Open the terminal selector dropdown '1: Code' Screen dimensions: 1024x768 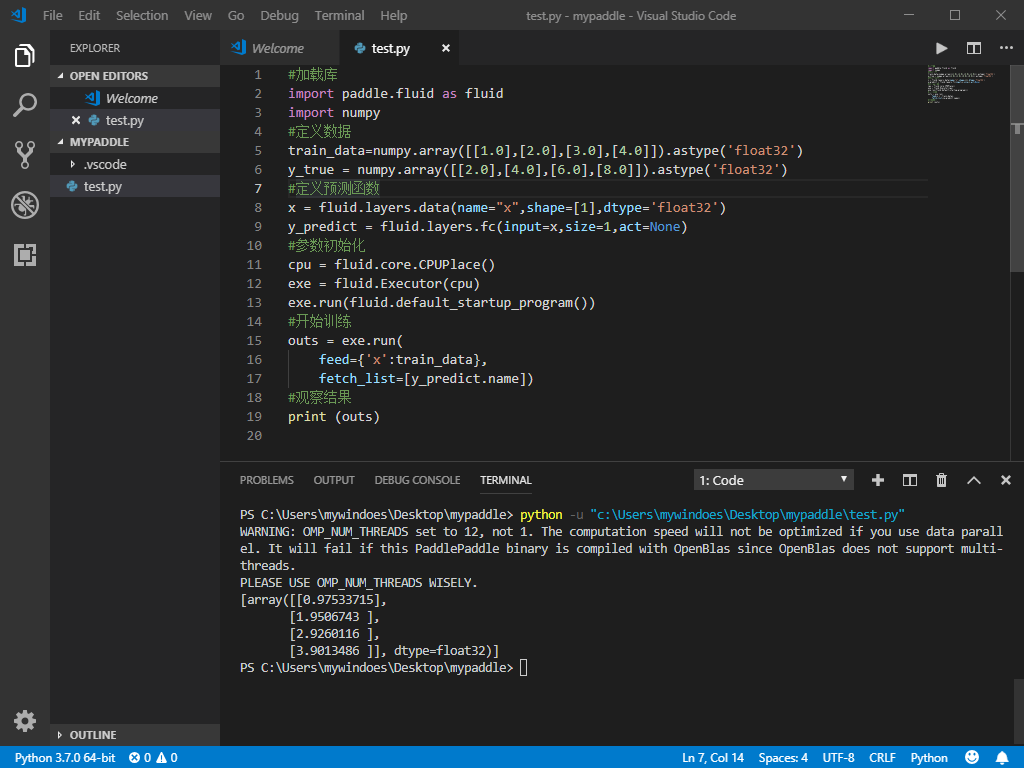point(773,480)
